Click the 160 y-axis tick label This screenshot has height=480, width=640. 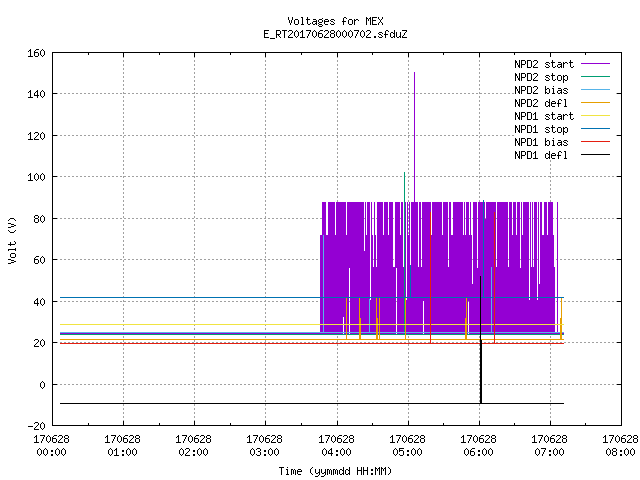[x=36, y=53]
